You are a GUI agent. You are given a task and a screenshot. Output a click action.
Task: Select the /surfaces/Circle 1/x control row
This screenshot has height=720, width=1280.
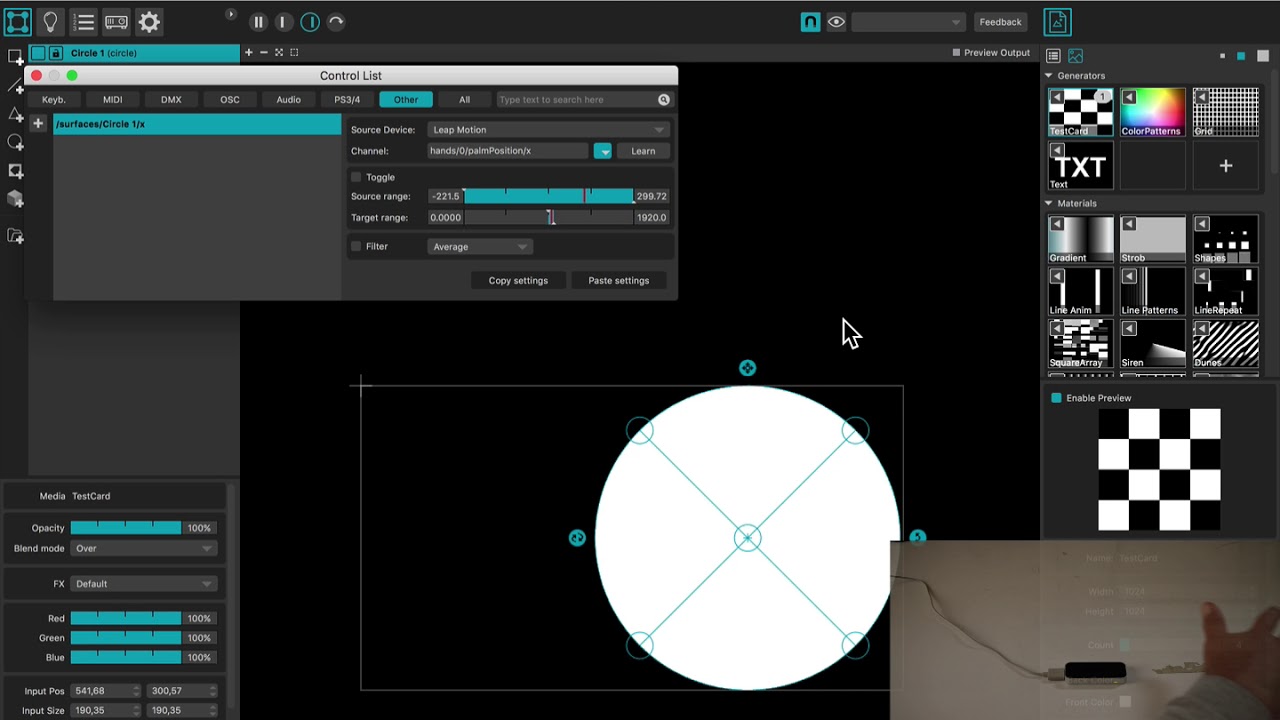point(197,124)
